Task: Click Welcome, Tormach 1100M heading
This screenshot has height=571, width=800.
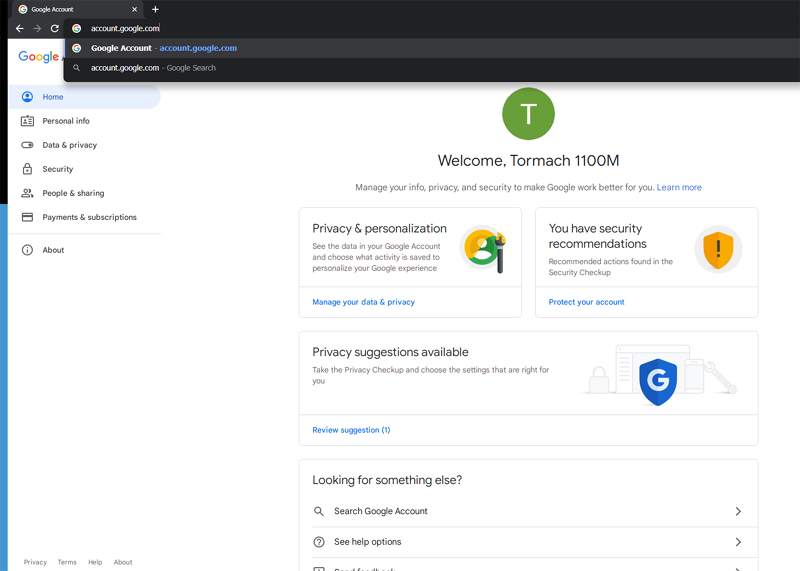Action: (528, 161)
